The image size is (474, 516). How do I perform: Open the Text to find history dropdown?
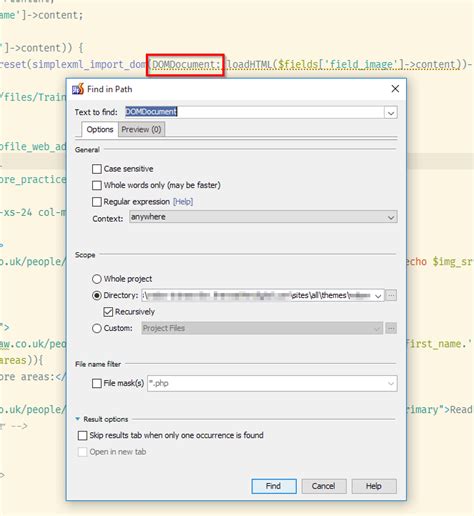(x=391, y=113)
